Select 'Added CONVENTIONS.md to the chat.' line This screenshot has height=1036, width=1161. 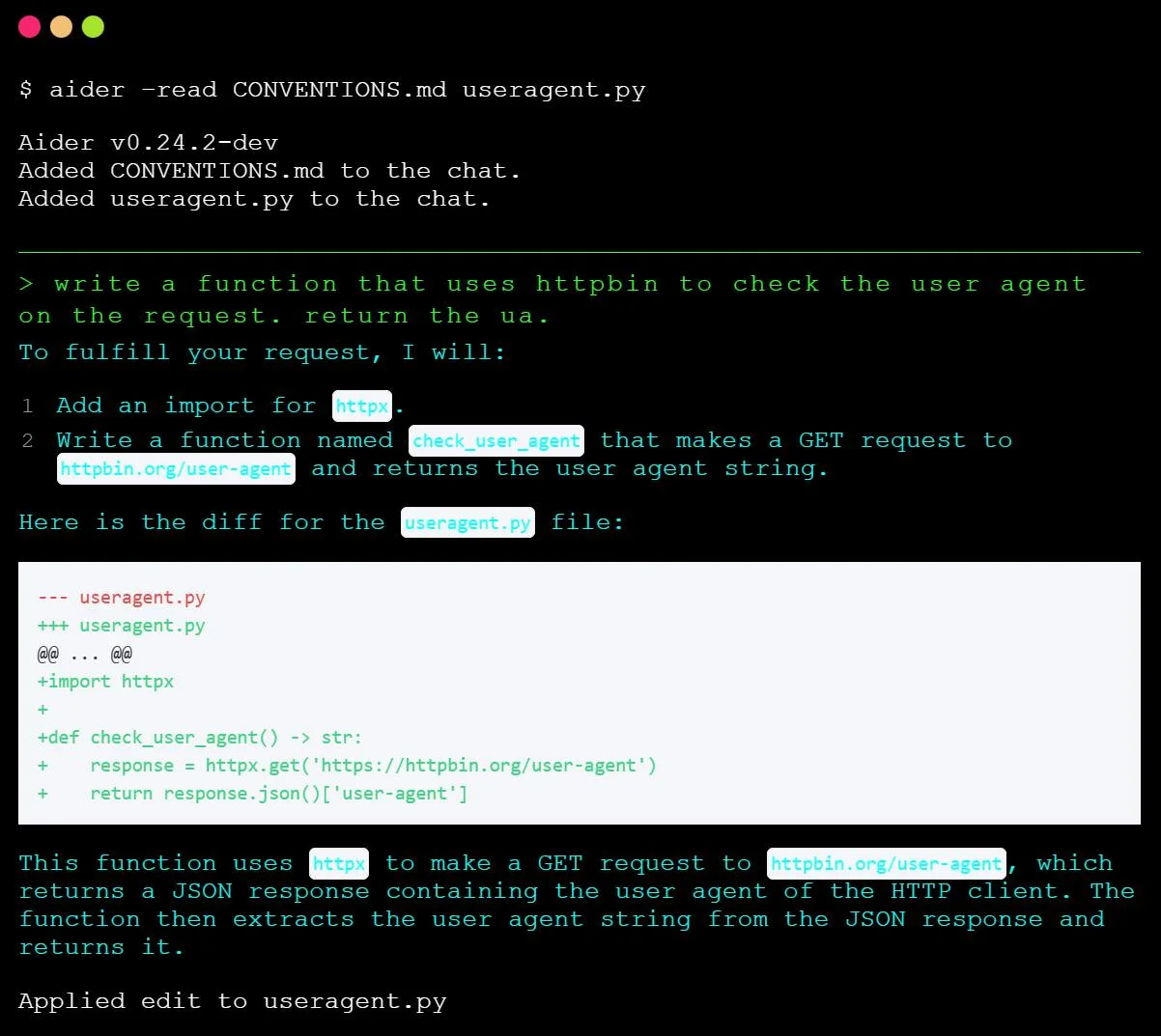point(269,171)
